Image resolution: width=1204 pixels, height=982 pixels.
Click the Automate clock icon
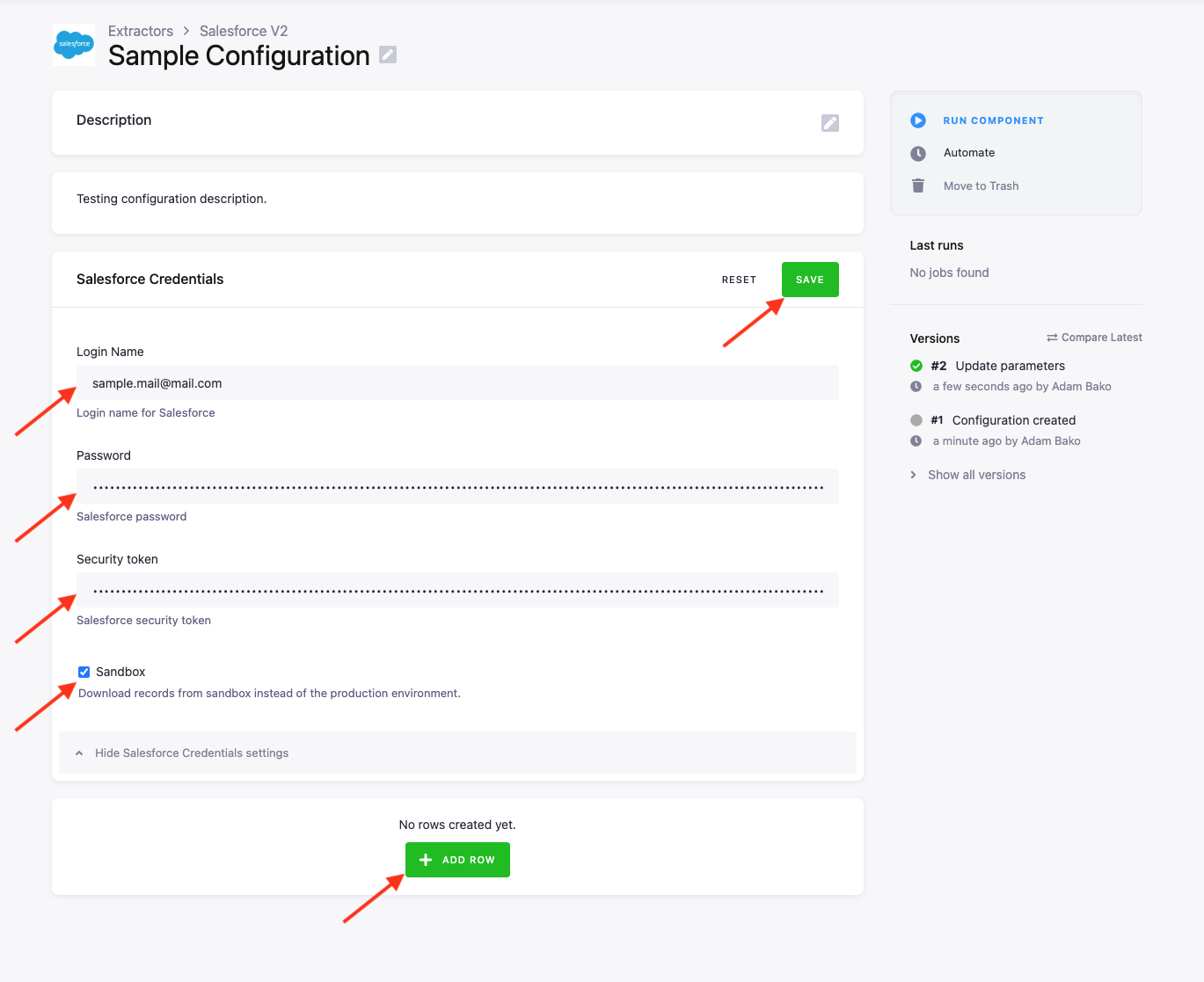(x=918, y=153)
